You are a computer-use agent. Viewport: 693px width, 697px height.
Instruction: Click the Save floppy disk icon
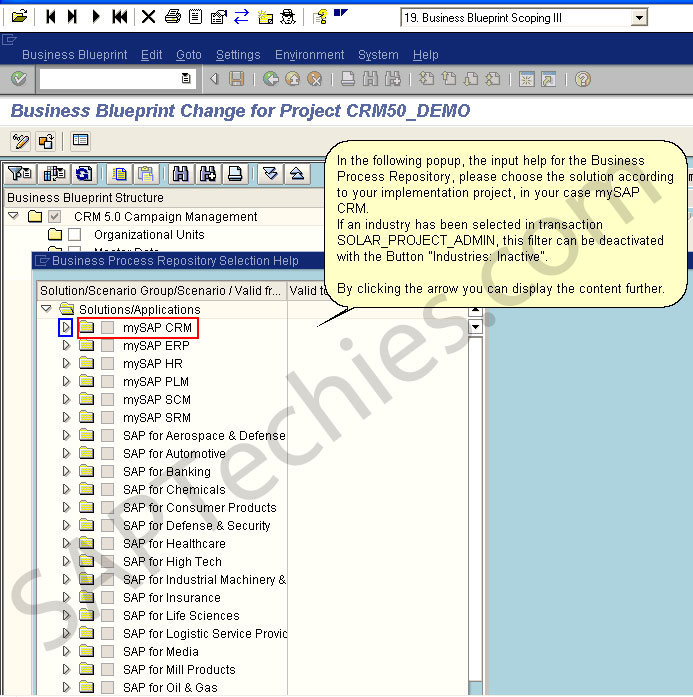click(x=236, y=79)
